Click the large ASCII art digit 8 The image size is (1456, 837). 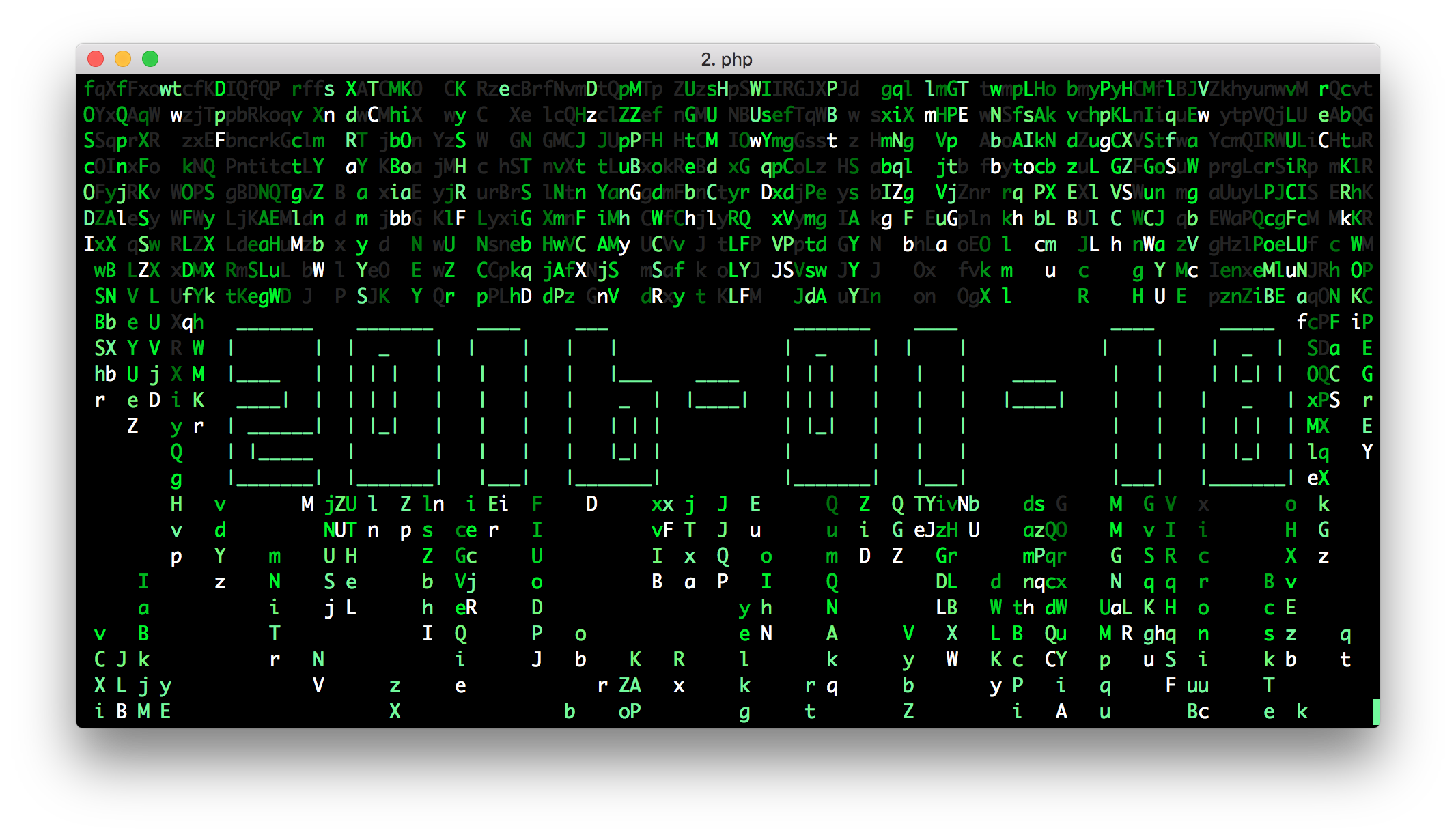click(1247, 406)
